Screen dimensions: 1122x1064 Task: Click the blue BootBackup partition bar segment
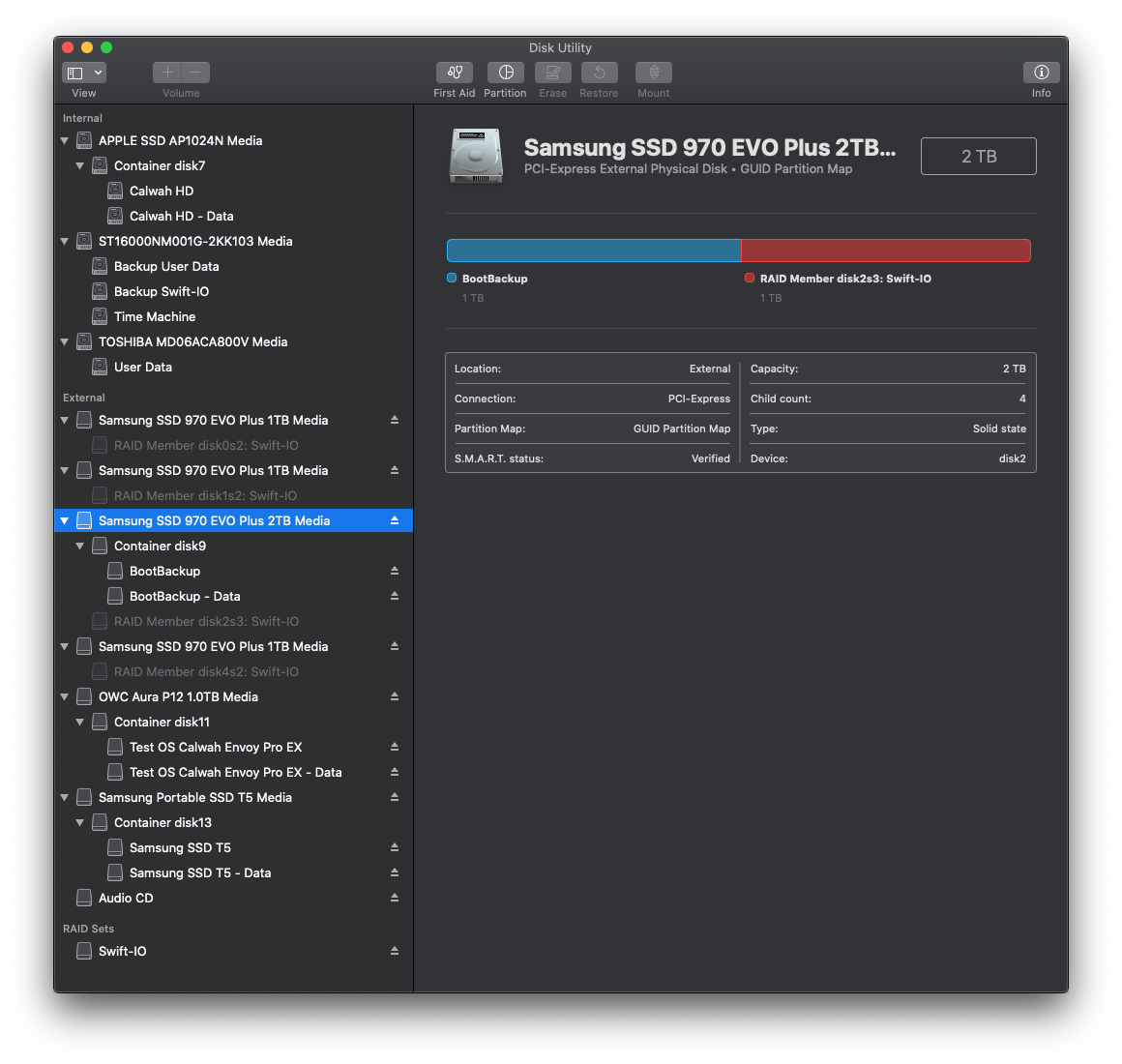coord(594,251)
